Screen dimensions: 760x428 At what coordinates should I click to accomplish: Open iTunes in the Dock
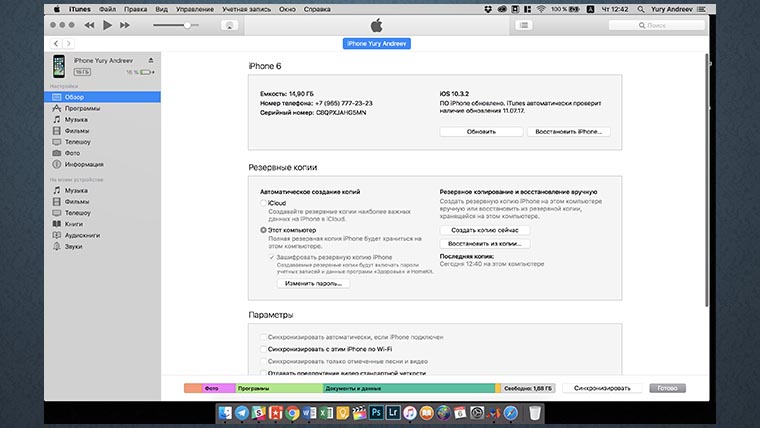coord(410,413)
